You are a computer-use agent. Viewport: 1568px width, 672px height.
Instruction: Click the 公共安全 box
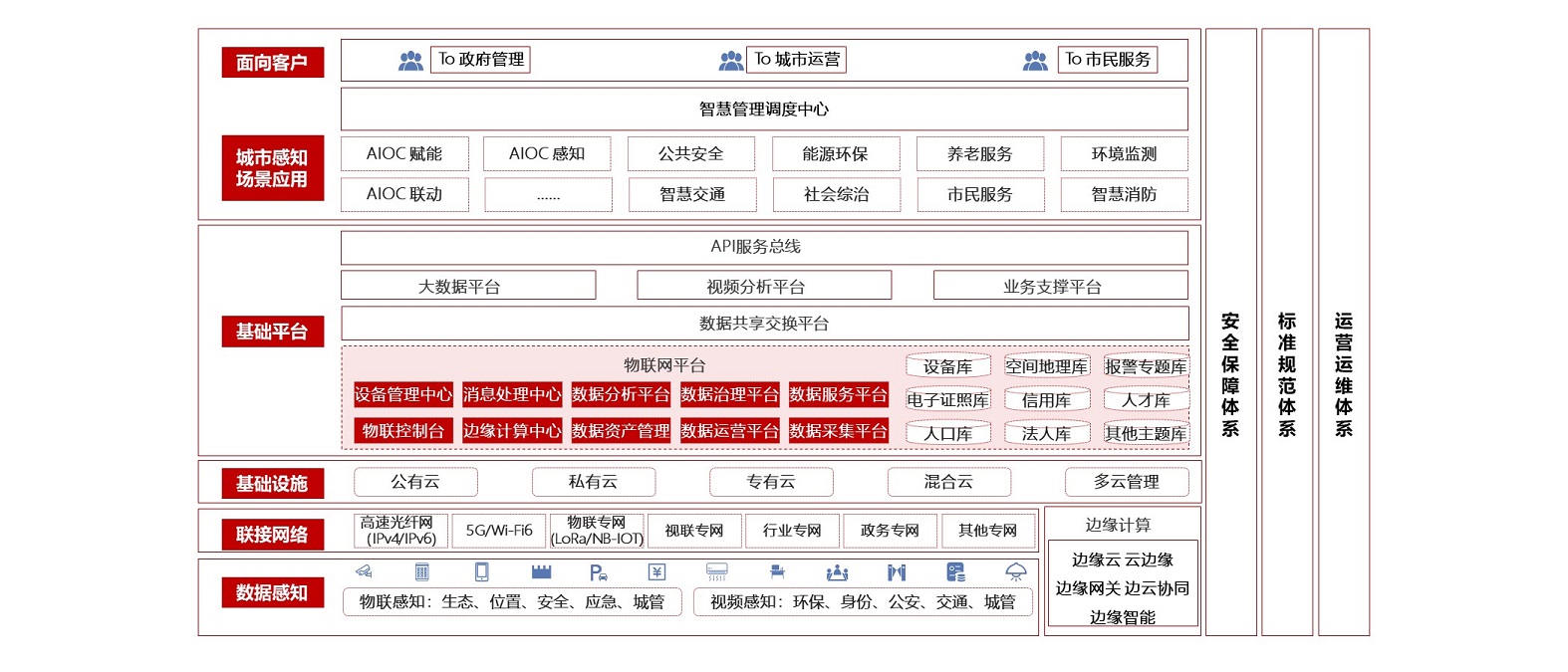[691, 154]
